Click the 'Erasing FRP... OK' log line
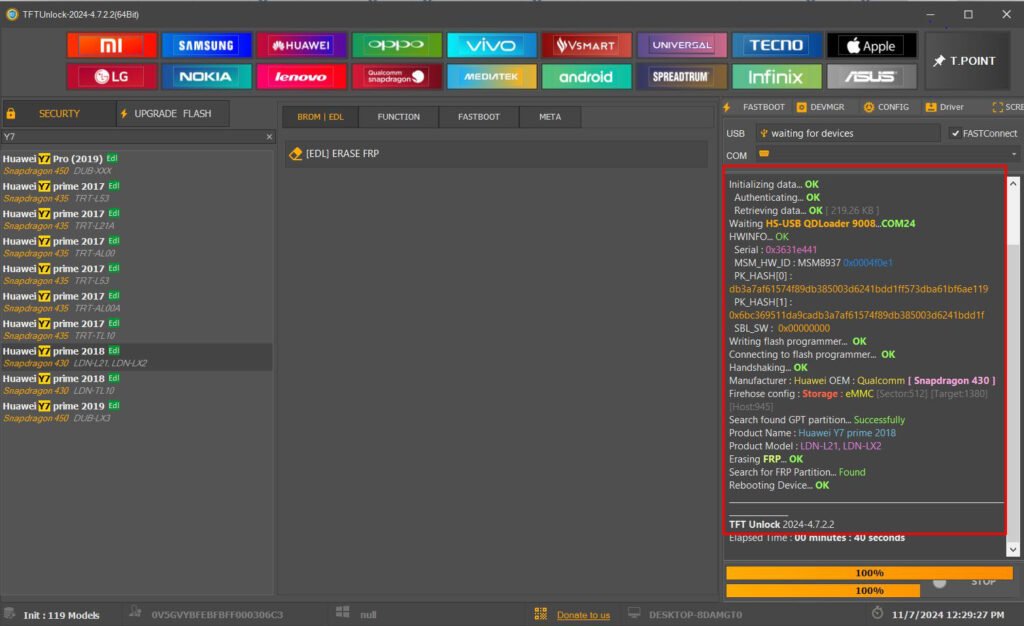The width and height of the screenshot is (1024, 626). (x=765, y=459)
